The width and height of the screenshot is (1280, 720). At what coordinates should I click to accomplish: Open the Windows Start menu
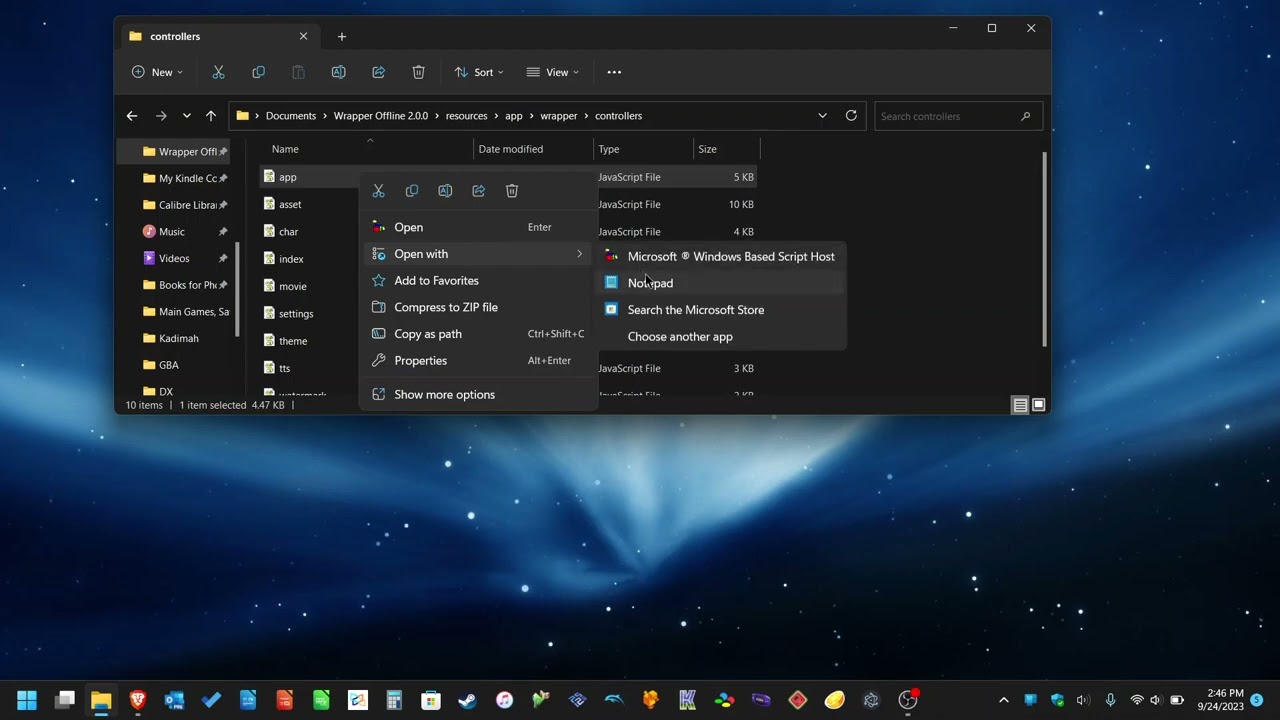pyautogui.click(x=27, y=700)
